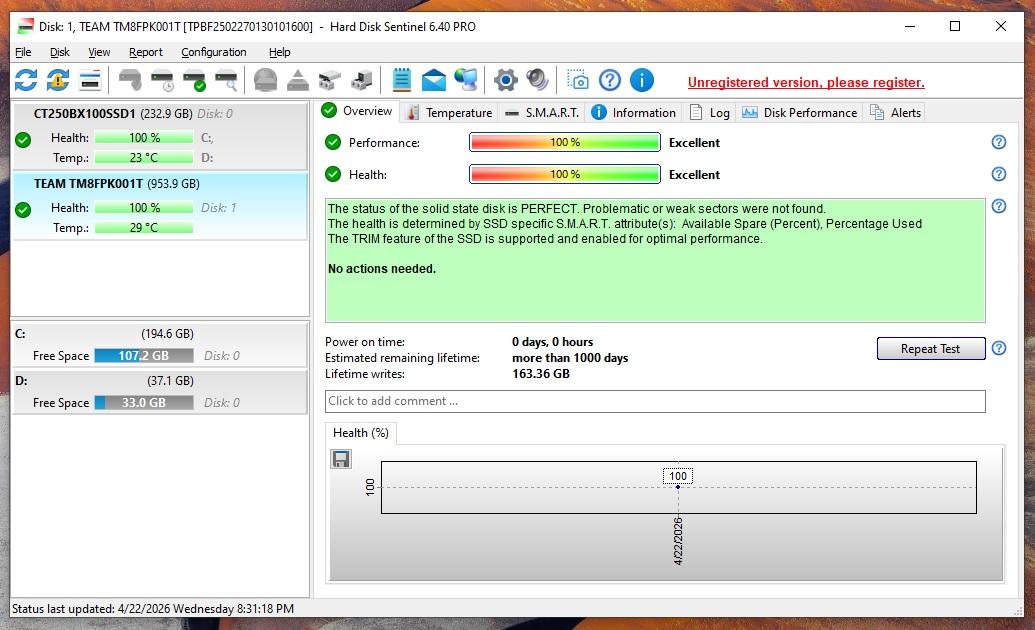Click the 'Unregistered version, please register' link
This screenshot has height=630, width=1035.
tap(805, 82)
